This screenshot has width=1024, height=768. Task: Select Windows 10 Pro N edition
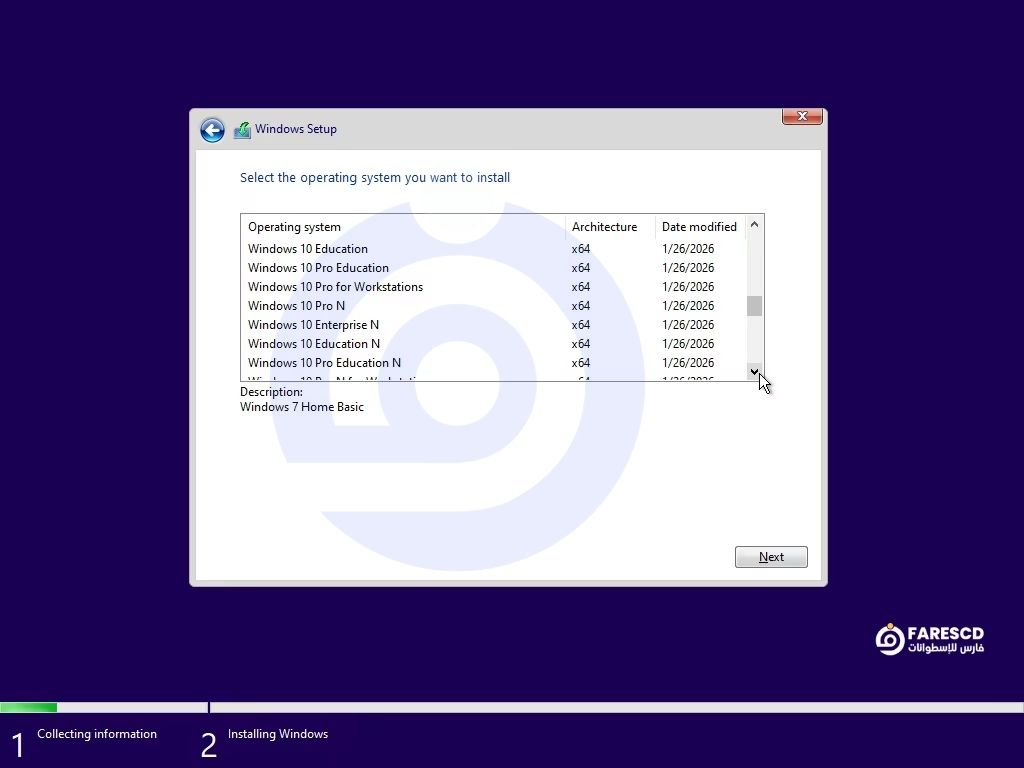click(x=296, y=306)
